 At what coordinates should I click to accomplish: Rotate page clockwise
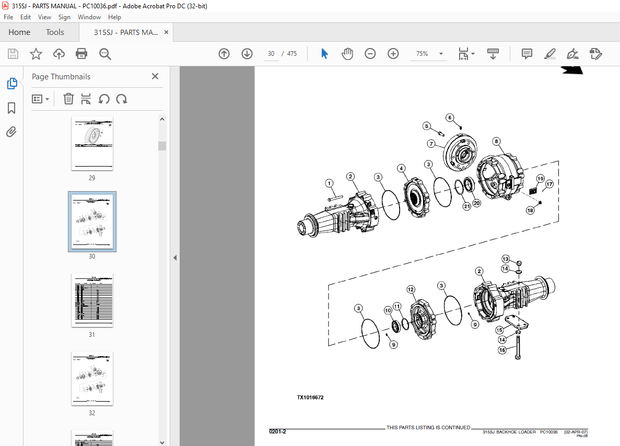pyautogui.click(x=121, y=99)
